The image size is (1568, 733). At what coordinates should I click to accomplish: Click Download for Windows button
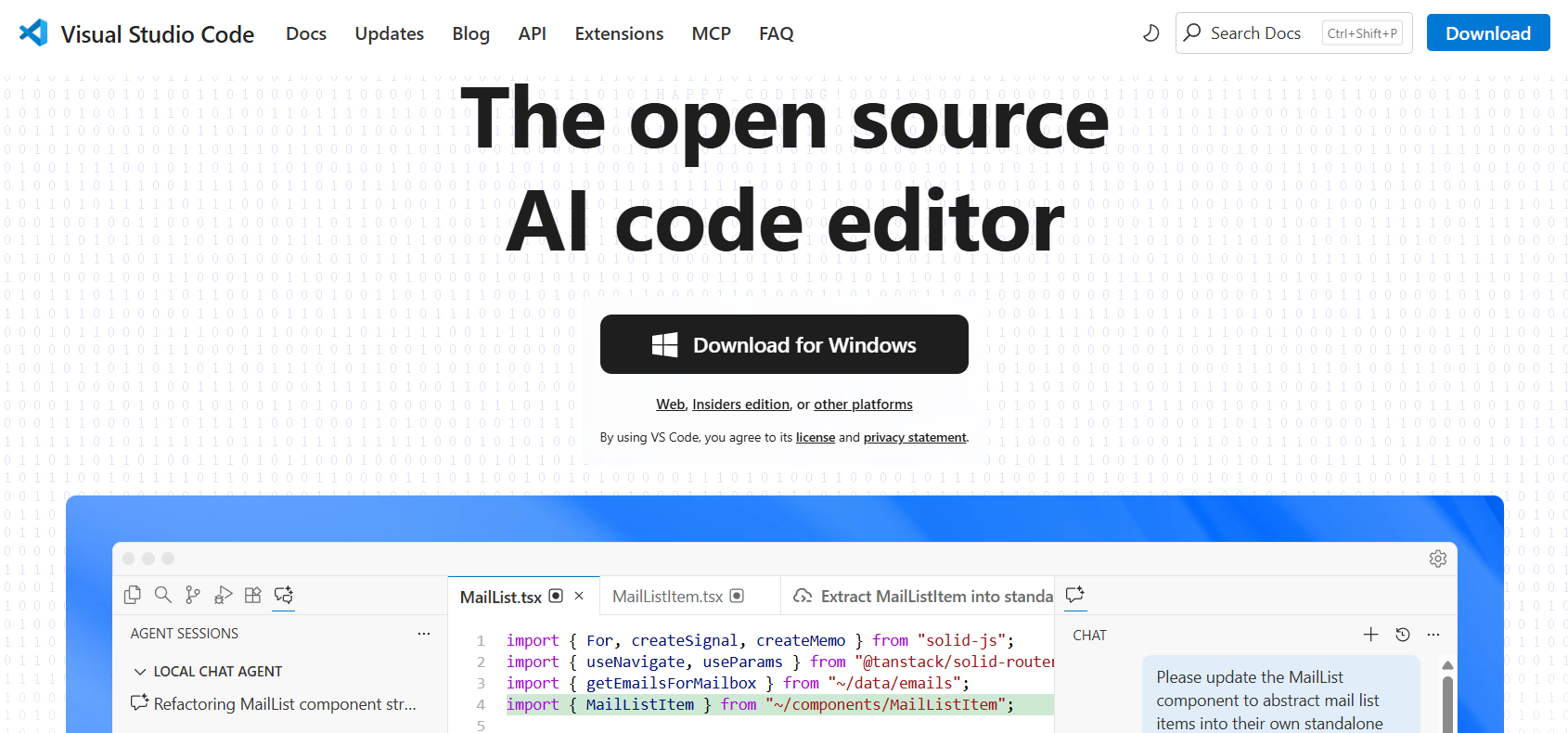(784, 344)
